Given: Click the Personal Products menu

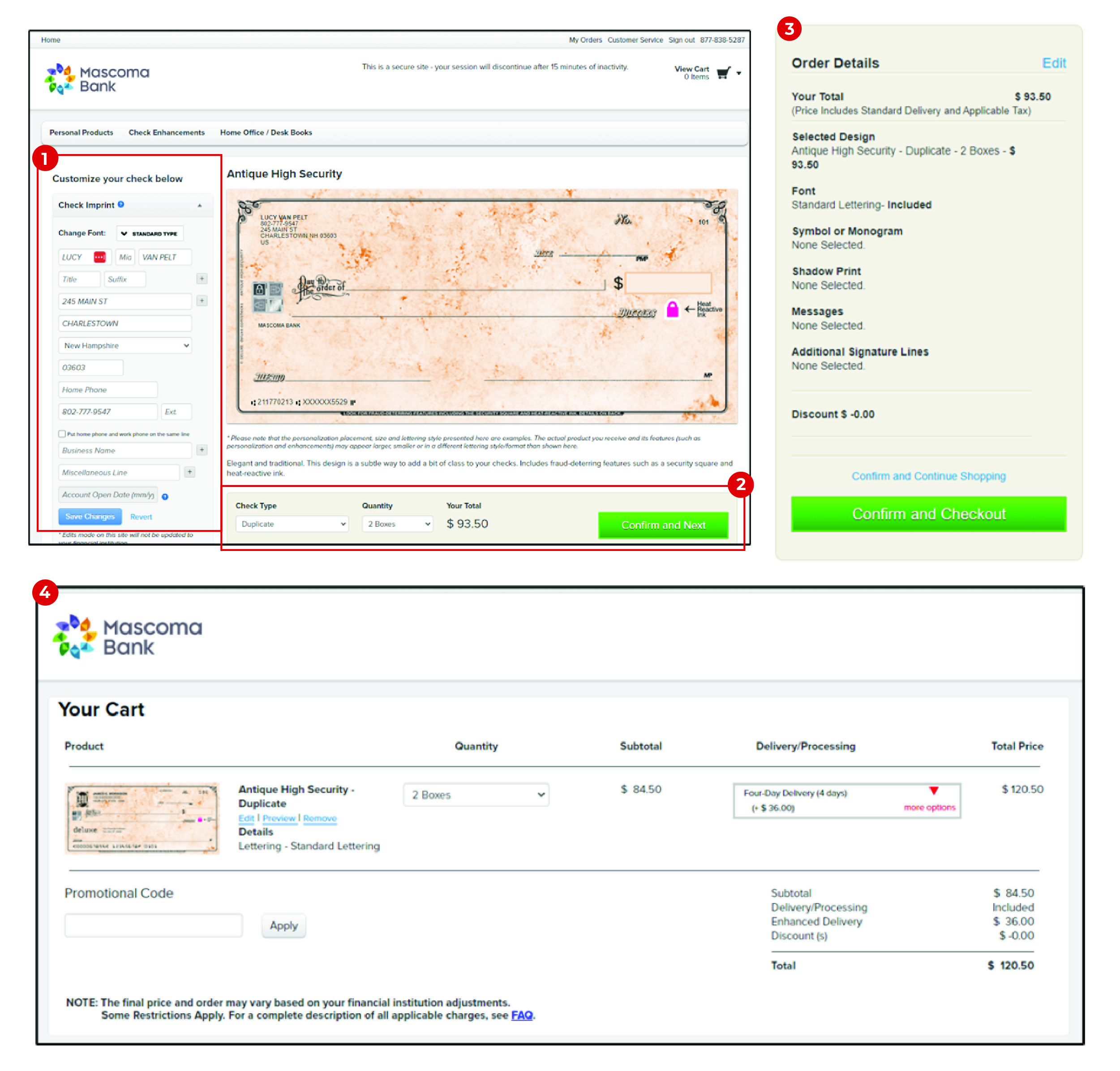Looking at the screenshot, I should [81, 133].
